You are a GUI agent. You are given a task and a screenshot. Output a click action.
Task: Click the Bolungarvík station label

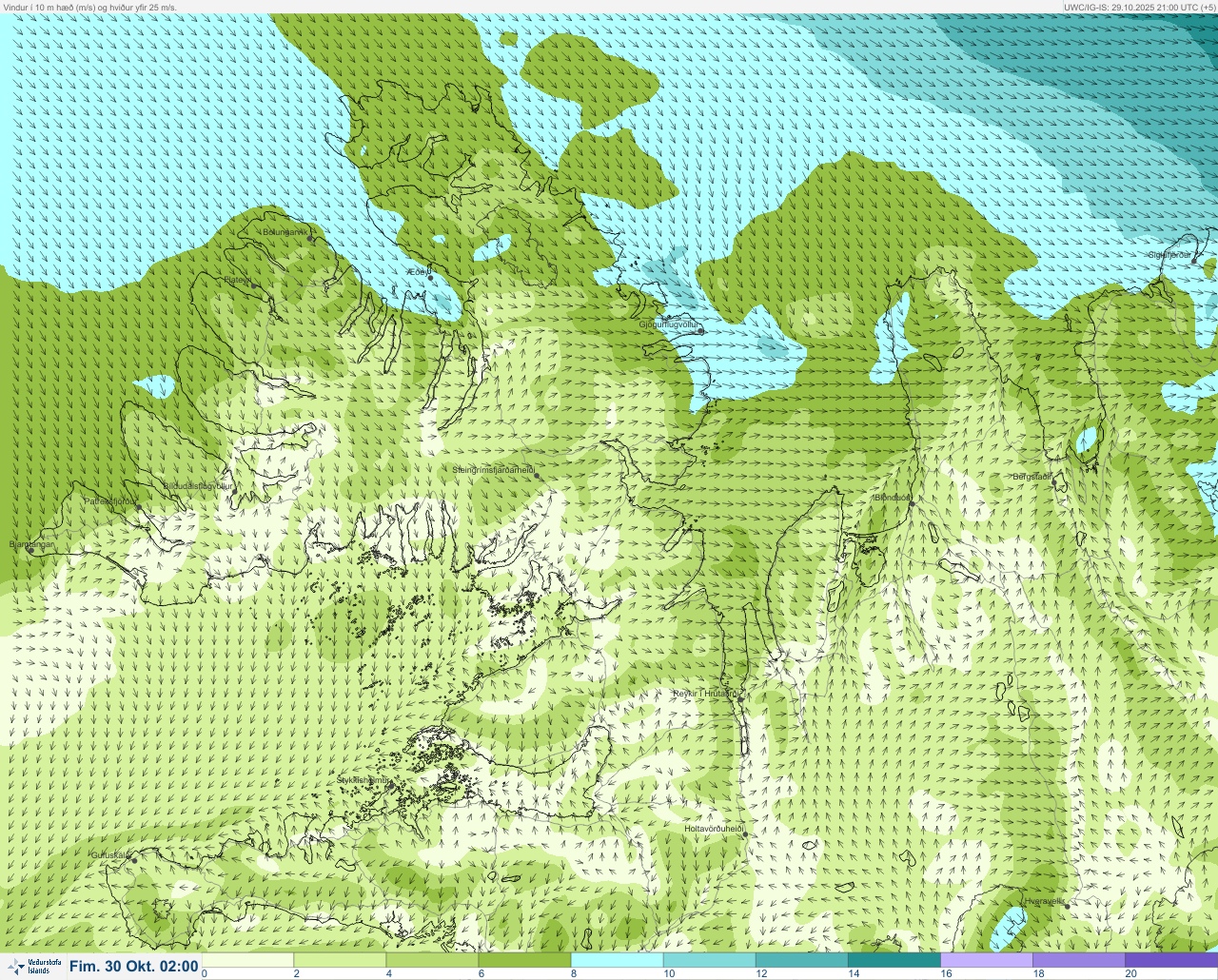tap(284, 232)
